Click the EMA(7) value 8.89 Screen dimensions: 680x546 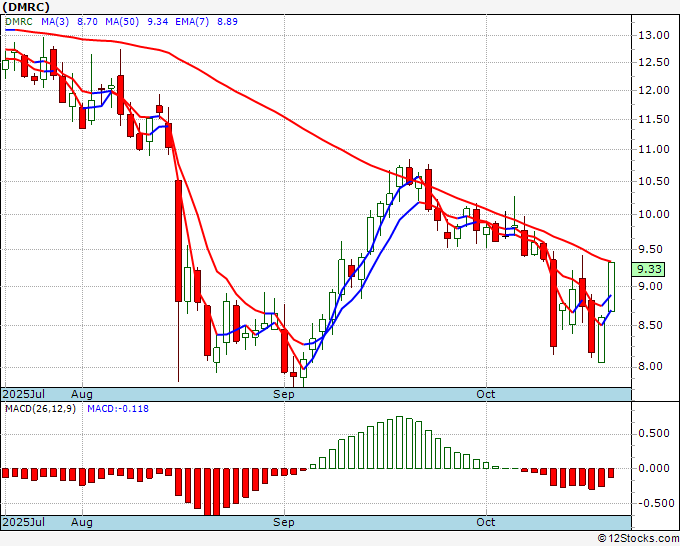[x=227, y=22]
